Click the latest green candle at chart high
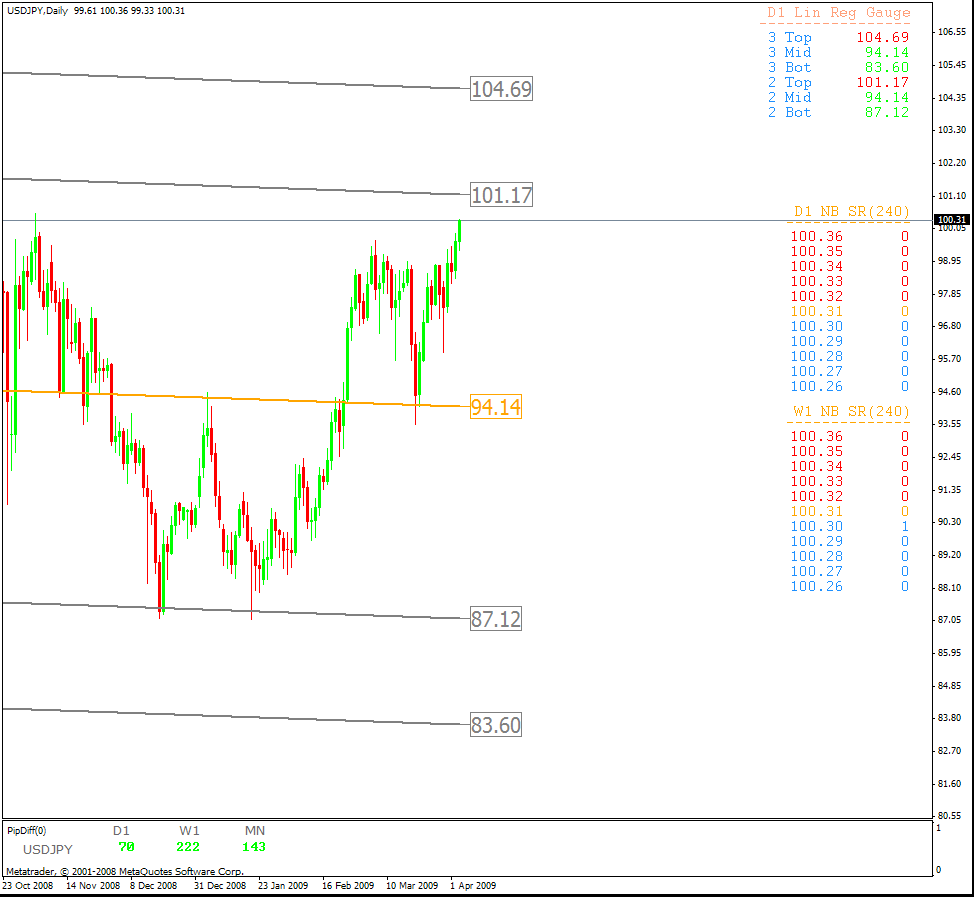This screenshot has width=974, height=897. [459, 231]
